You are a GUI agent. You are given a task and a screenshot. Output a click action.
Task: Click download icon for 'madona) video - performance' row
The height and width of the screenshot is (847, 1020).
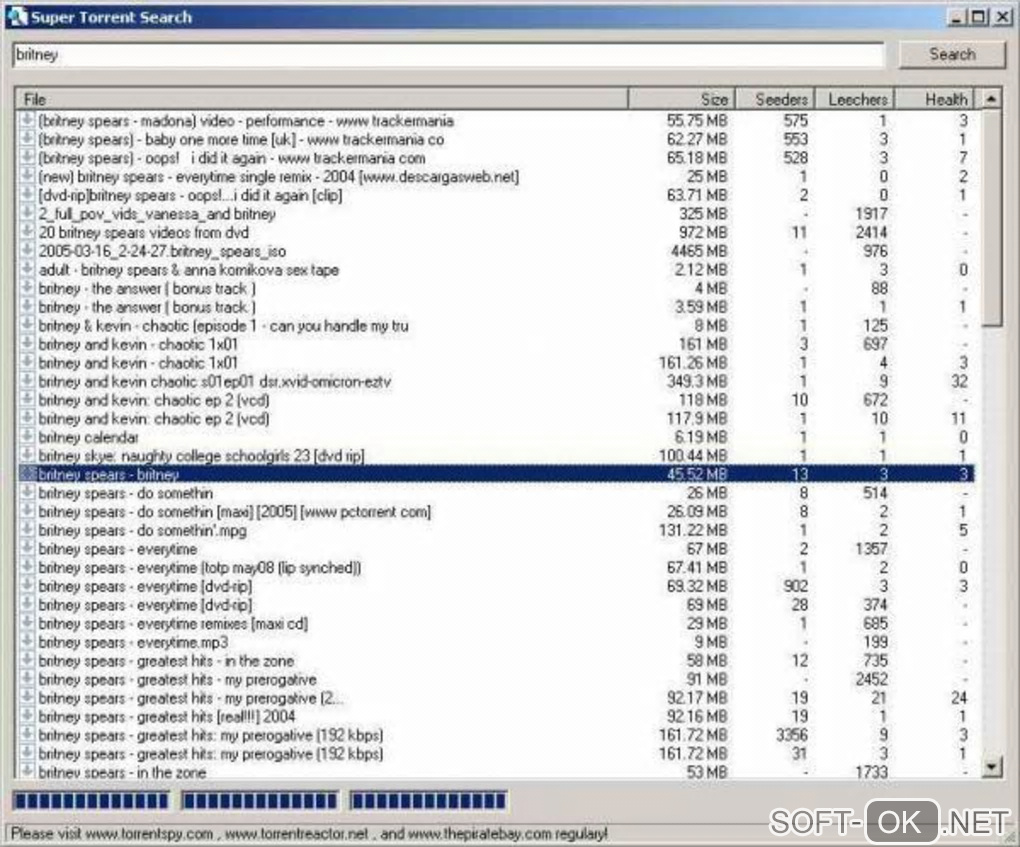pos(27,120)
